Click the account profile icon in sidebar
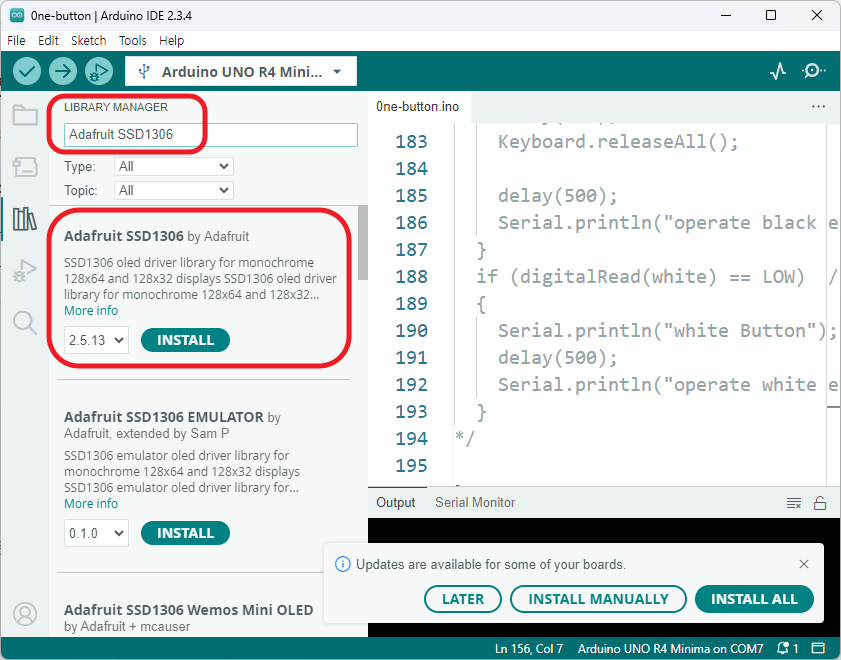This screenshot has height=660, width=841. coord(25,614)
